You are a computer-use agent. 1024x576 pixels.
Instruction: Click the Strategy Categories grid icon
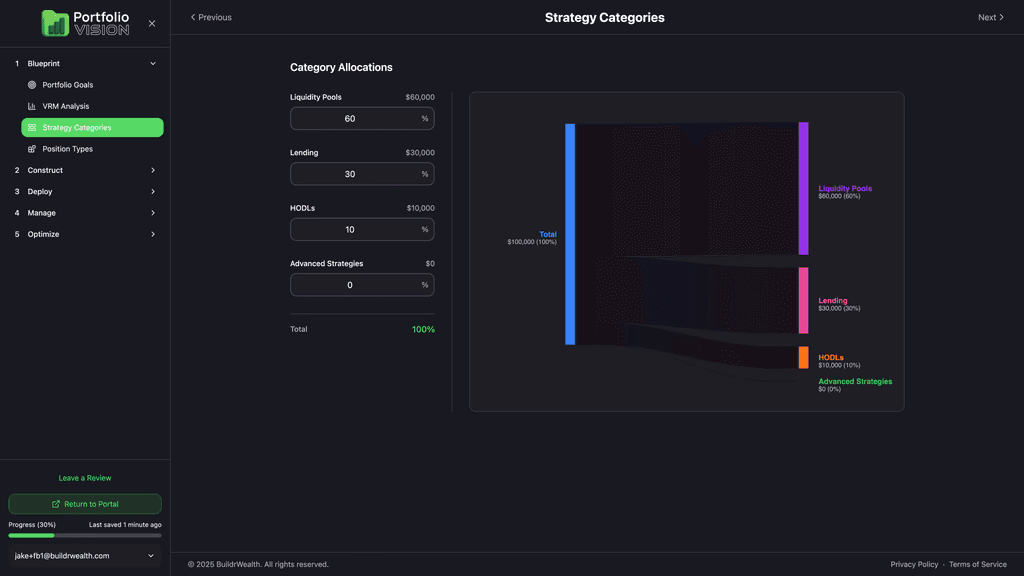[32, 127]
